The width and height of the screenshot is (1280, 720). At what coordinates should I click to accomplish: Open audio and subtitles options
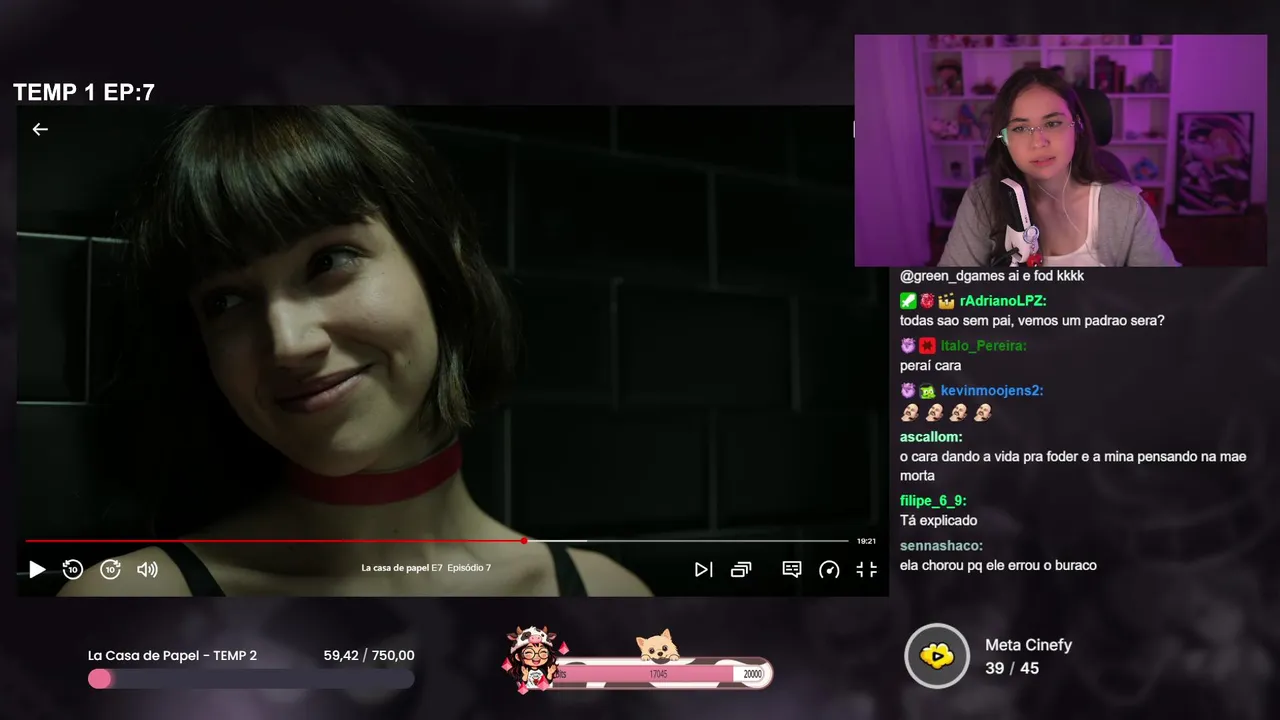pos(792,569)
